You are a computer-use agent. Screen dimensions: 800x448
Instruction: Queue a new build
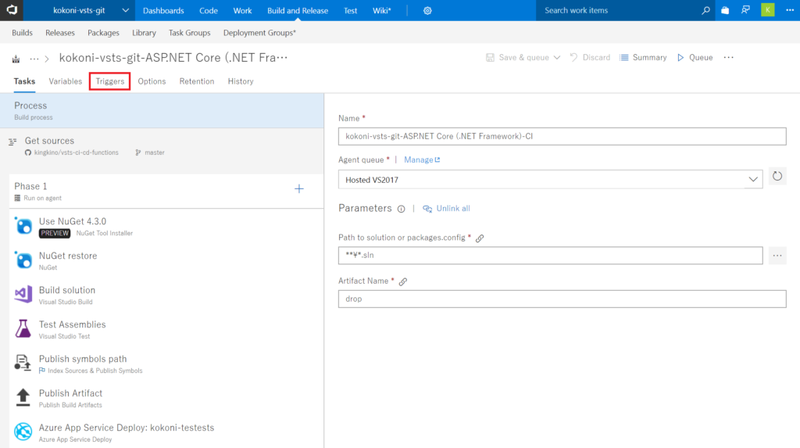coord(695,58)
